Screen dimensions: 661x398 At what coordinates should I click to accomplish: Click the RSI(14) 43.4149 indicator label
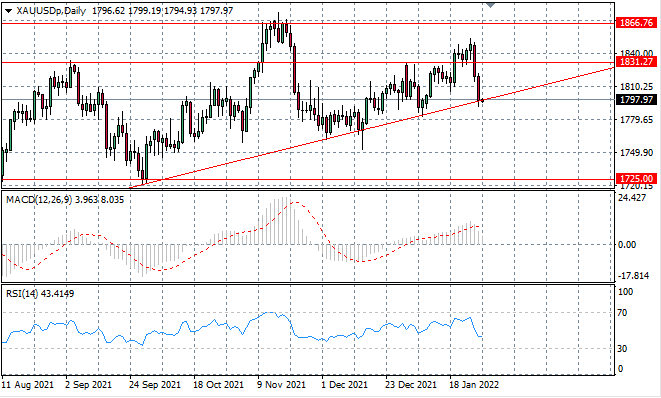coord(40,293)
